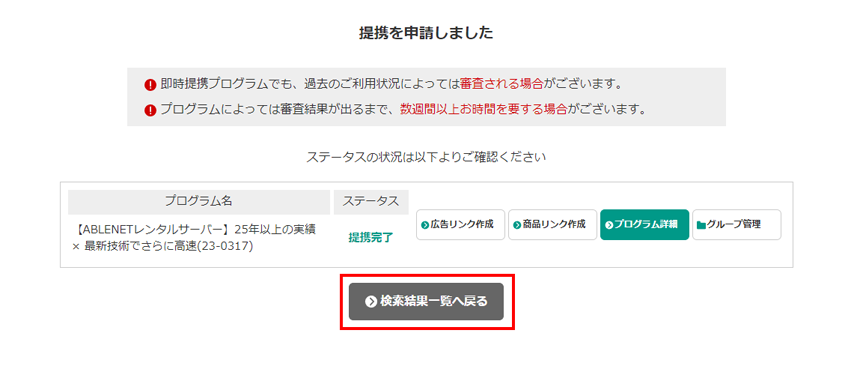Select the 提携完了 status text
Image resolution: width=852 pixels, height=372 pixels.
pyautogui.click(x=371, y=237)
